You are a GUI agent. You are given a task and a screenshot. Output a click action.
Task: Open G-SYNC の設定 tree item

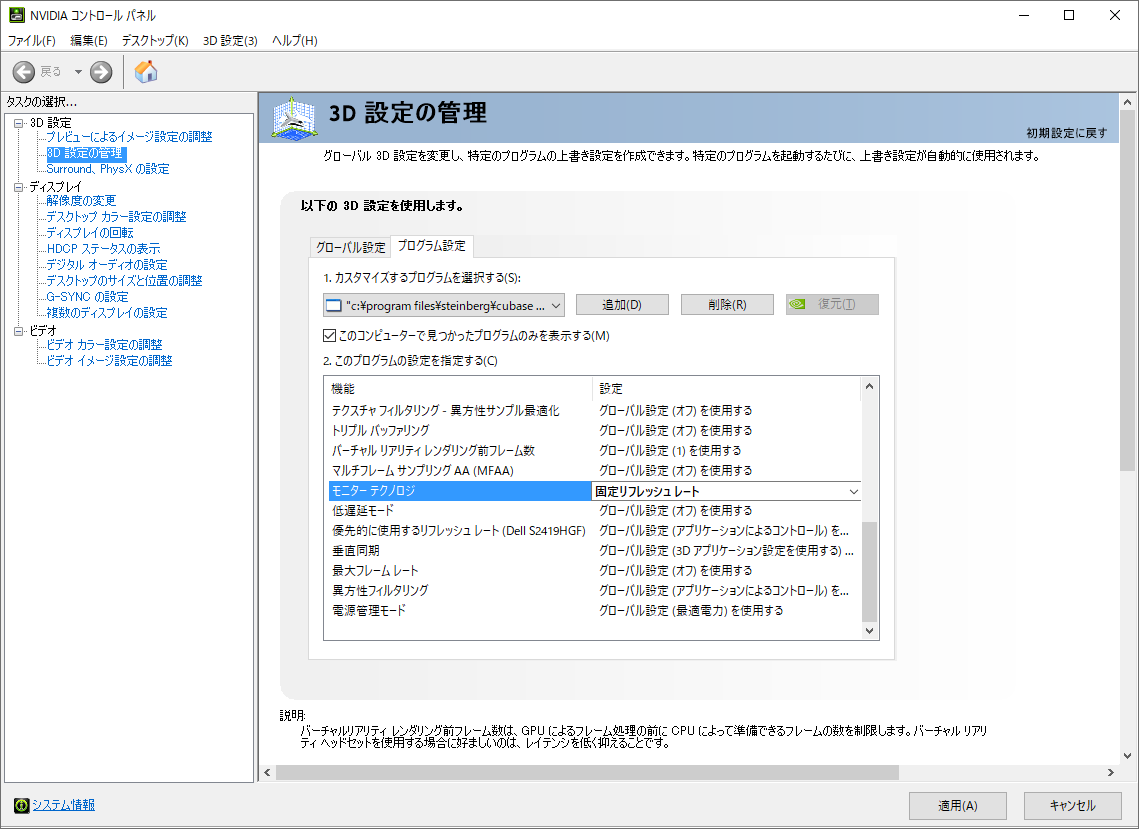click(x=87, y=296)
